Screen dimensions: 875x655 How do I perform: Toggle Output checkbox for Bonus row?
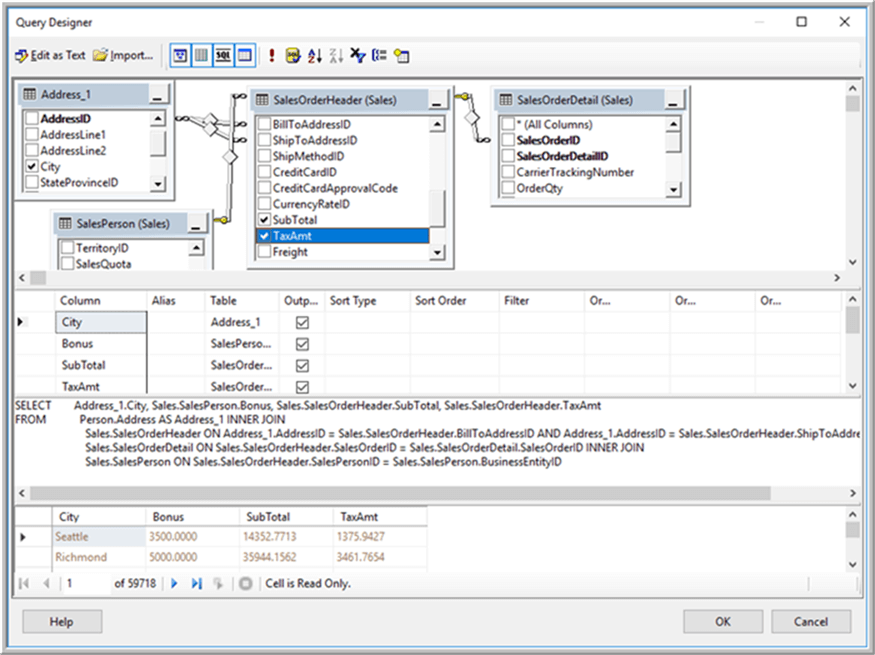(302, 344)
